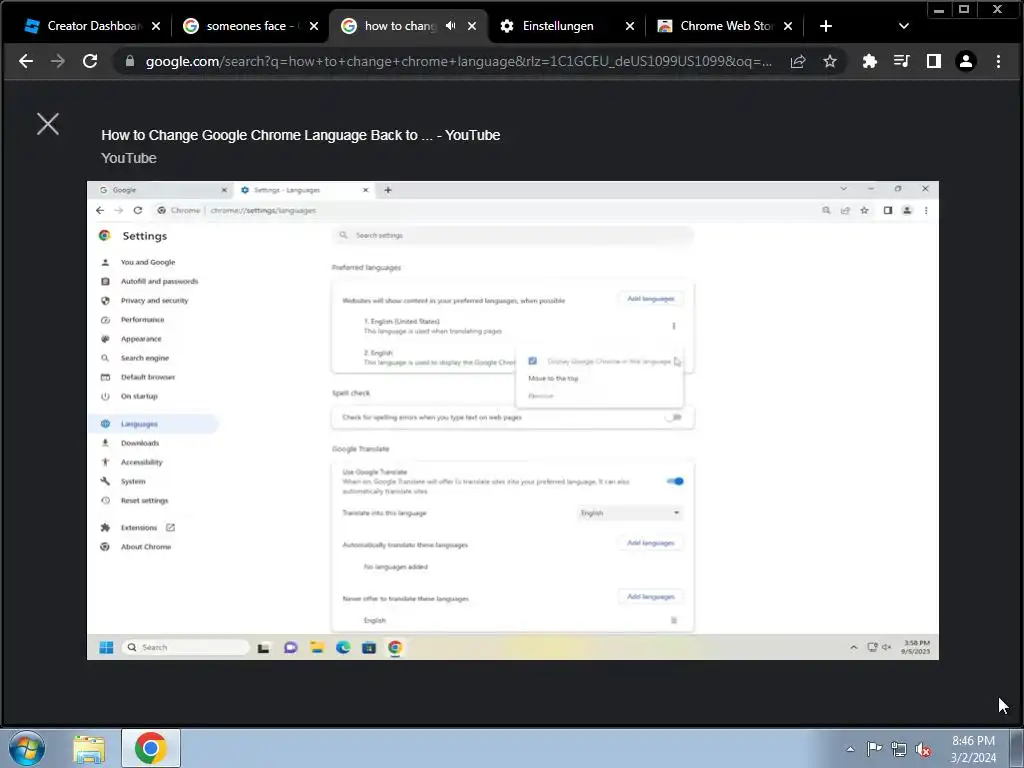Go forward with the forward arrow
Screen dimensions: 1024x768
pos(58,61)
